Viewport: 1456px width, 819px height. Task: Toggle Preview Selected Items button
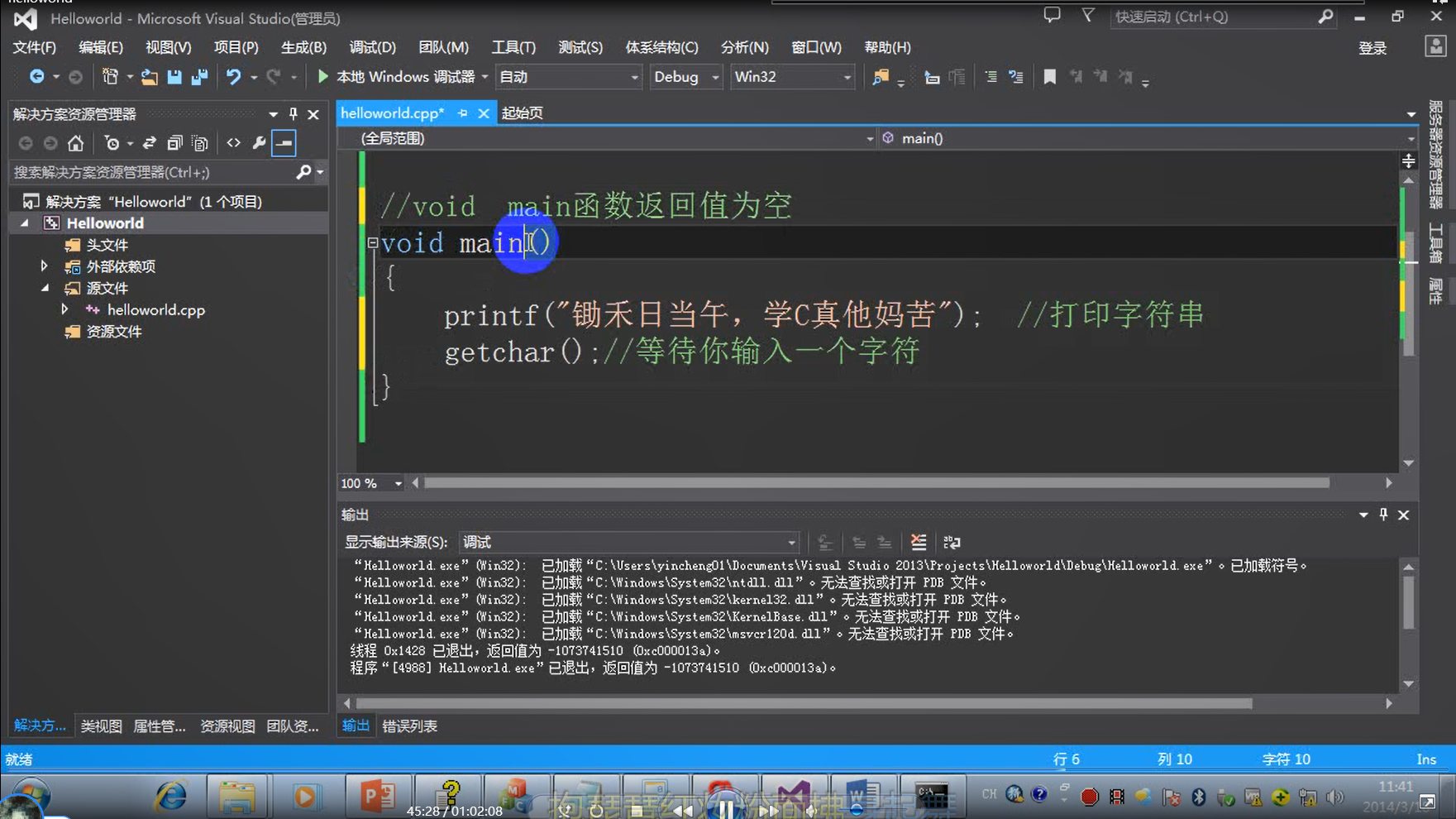pos(284,143)
